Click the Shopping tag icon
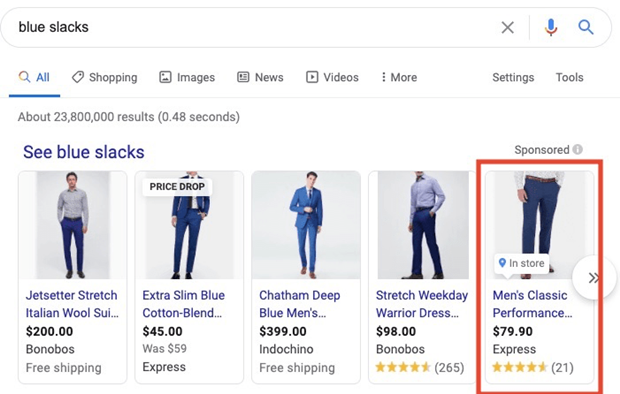 coord(78,77)
